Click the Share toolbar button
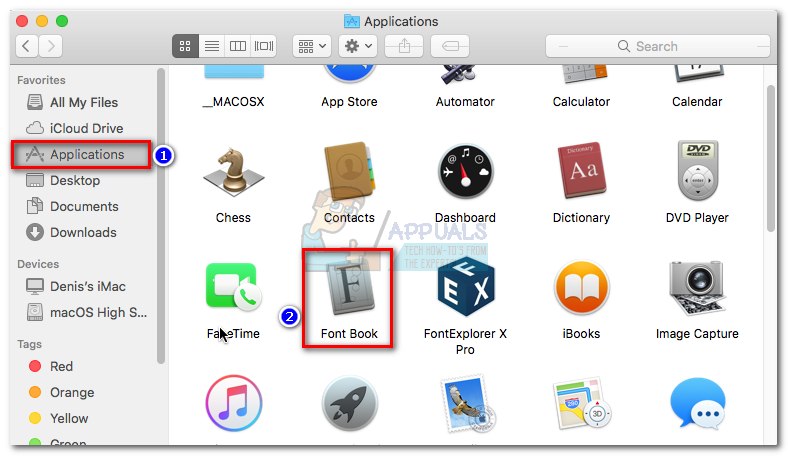Image resolution: width=788 pixels, height=456 pixels. (404, 46)
